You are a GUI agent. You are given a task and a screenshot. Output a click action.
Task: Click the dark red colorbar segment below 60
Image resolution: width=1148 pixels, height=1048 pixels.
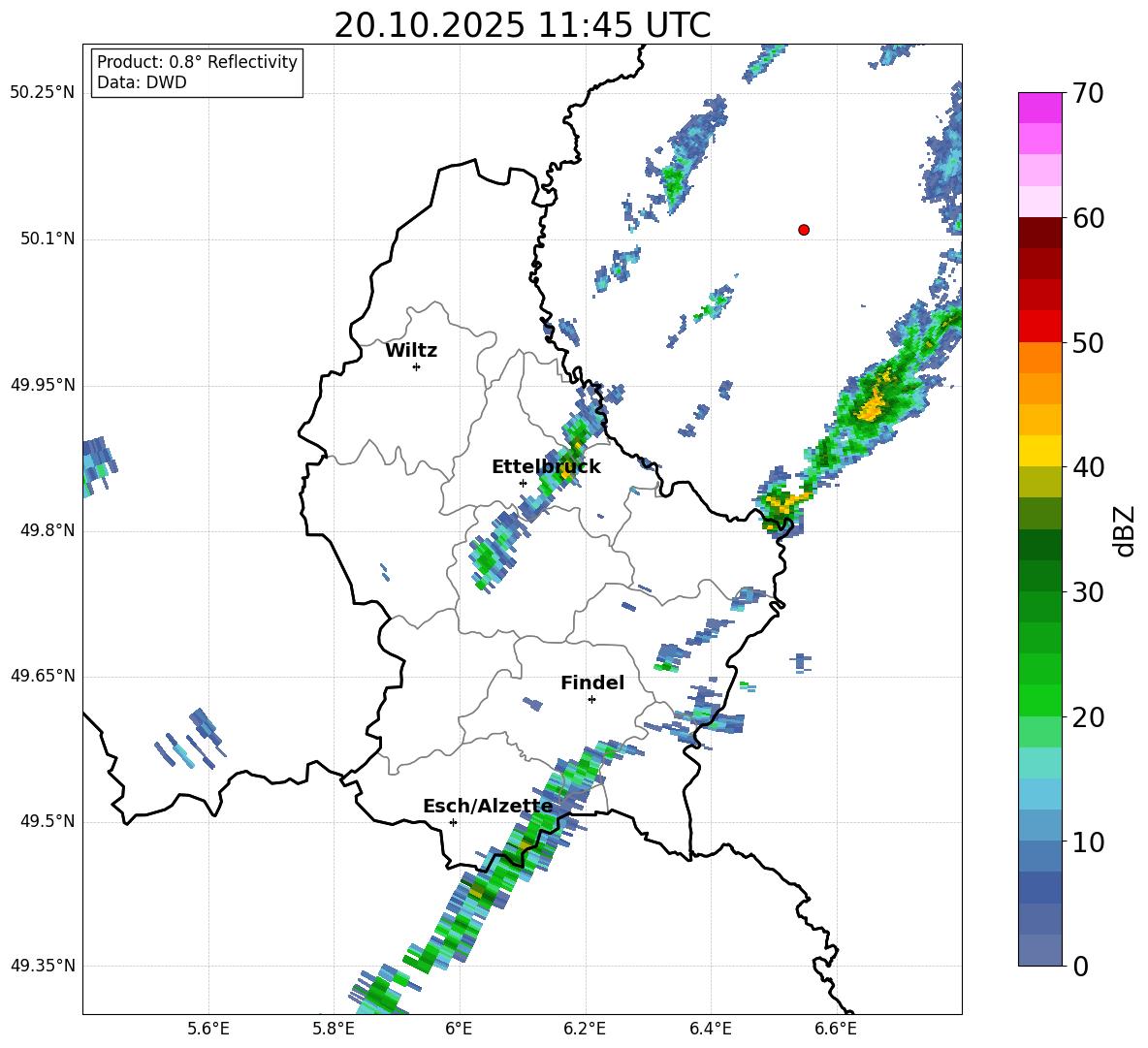point(1039,234)
